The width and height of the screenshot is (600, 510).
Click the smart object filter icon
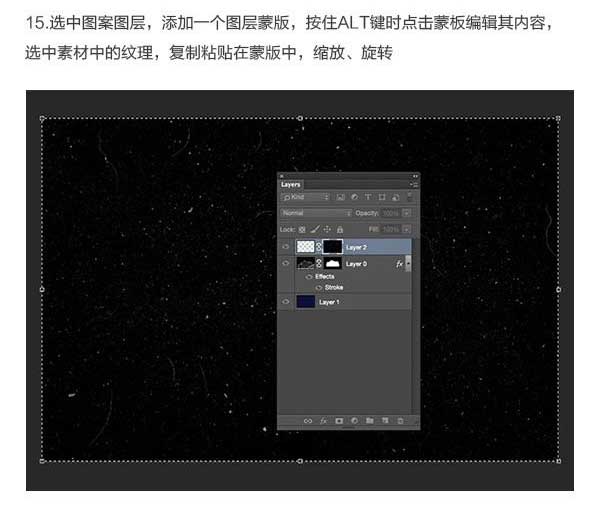tap(396, 197)
